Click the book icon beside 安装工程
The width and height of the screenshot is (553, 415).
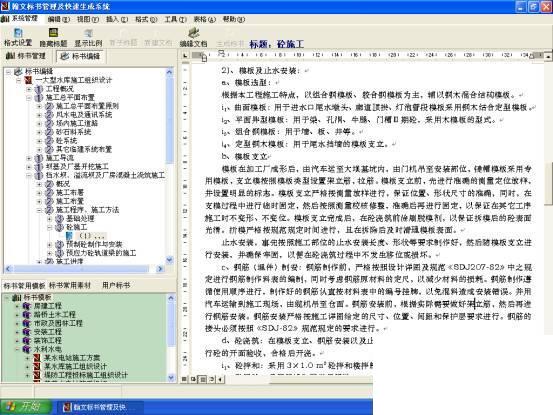[x=27, y=332]
